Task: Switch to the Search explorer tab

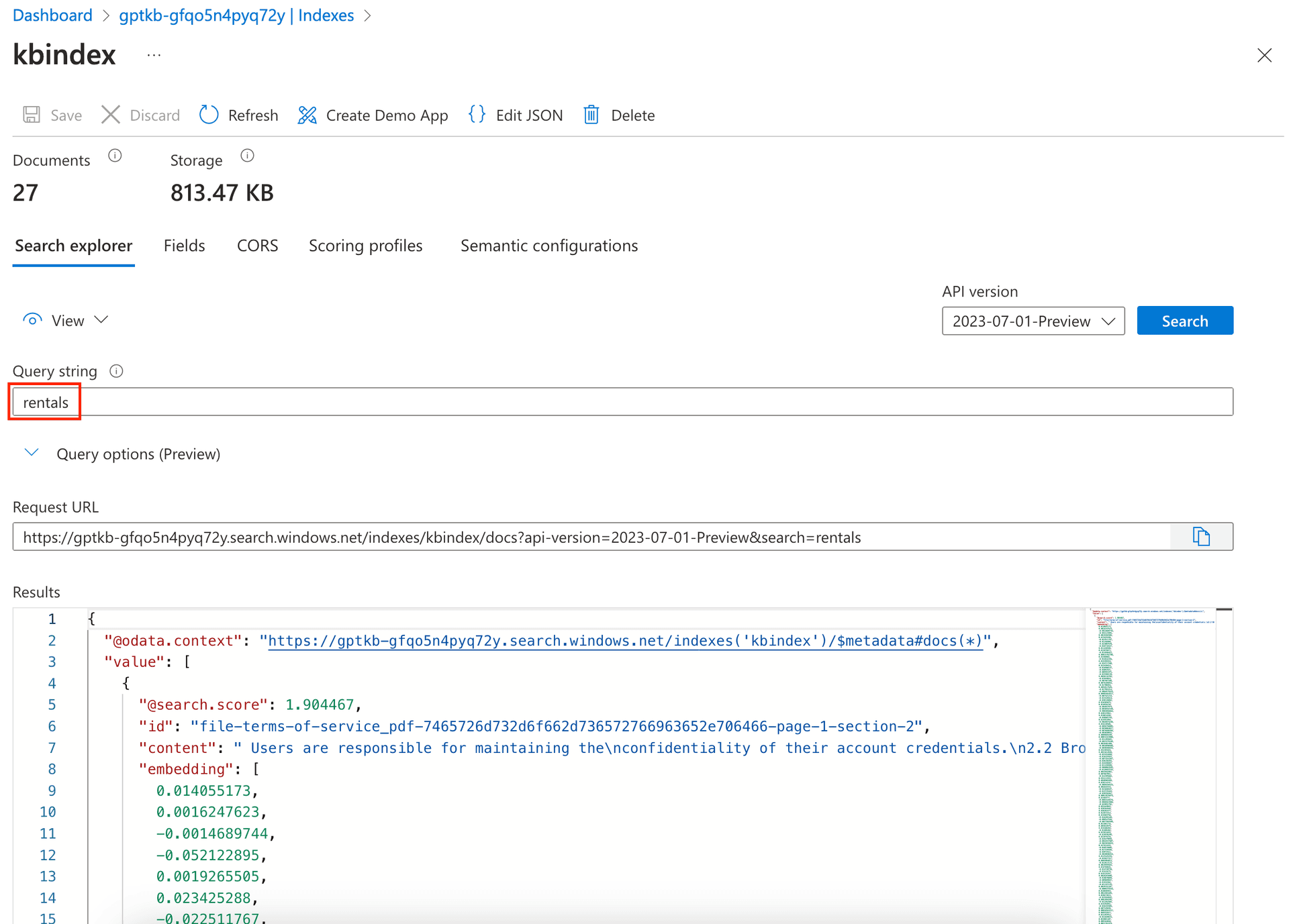Action: tap(73, 246)
